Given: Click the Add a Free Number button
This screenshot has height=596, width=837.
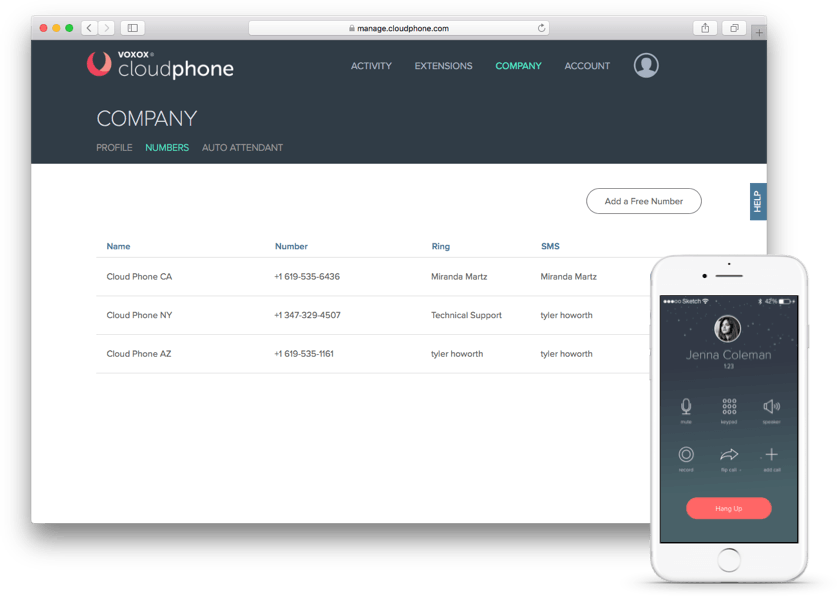Looking at the screenshot, I should coord(643,201).
